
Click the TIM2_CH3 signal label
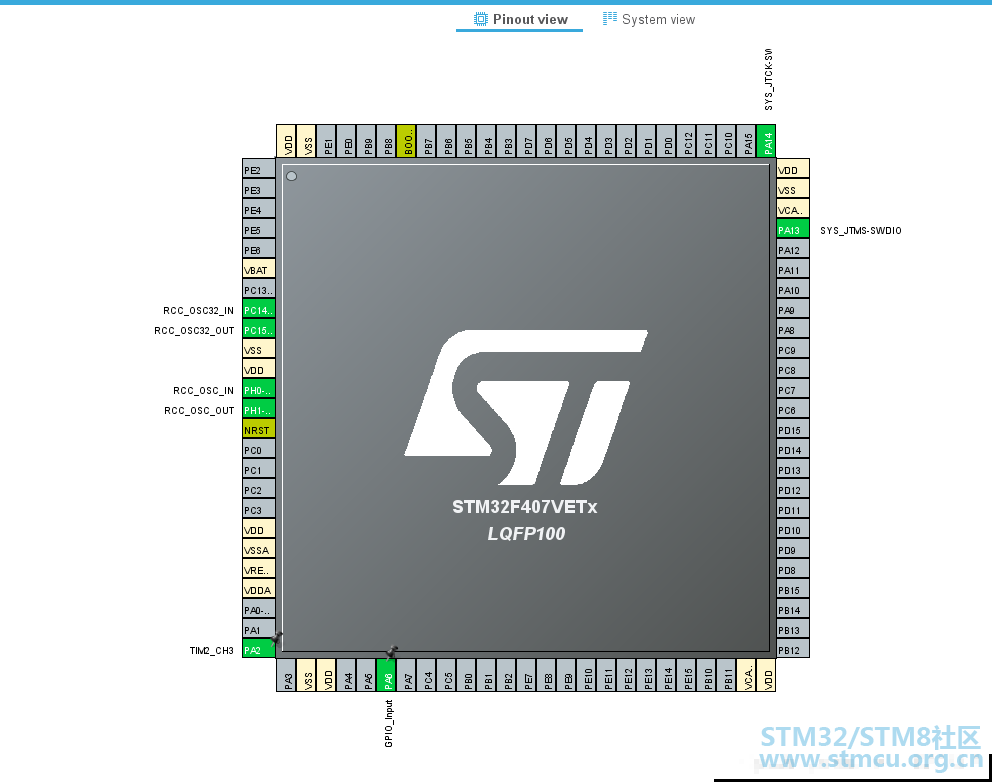click(x=211, y=650)
